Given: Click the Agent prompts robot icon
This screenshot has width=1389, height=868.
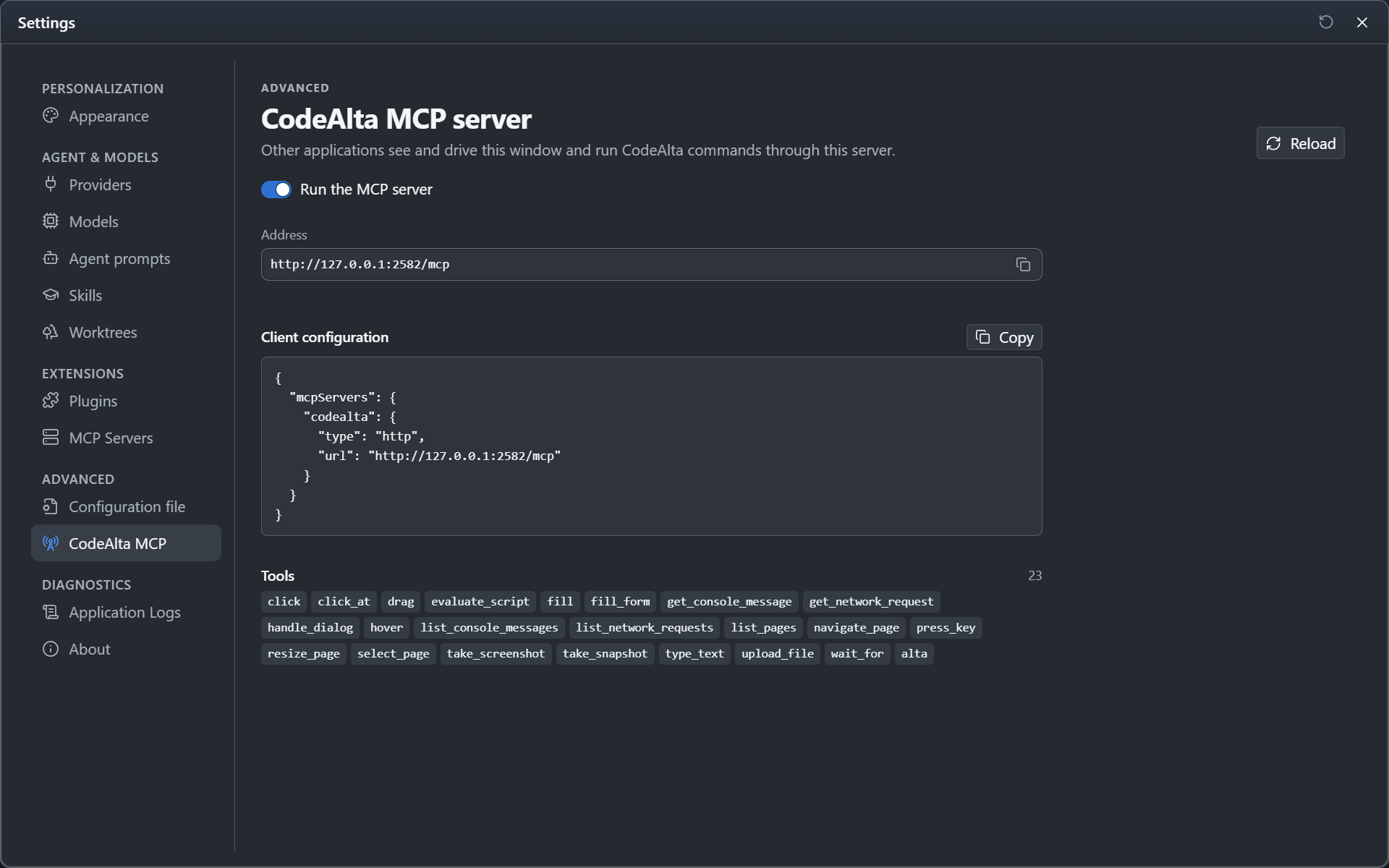Looking at the screenshot, I should [x=51, y=258].
